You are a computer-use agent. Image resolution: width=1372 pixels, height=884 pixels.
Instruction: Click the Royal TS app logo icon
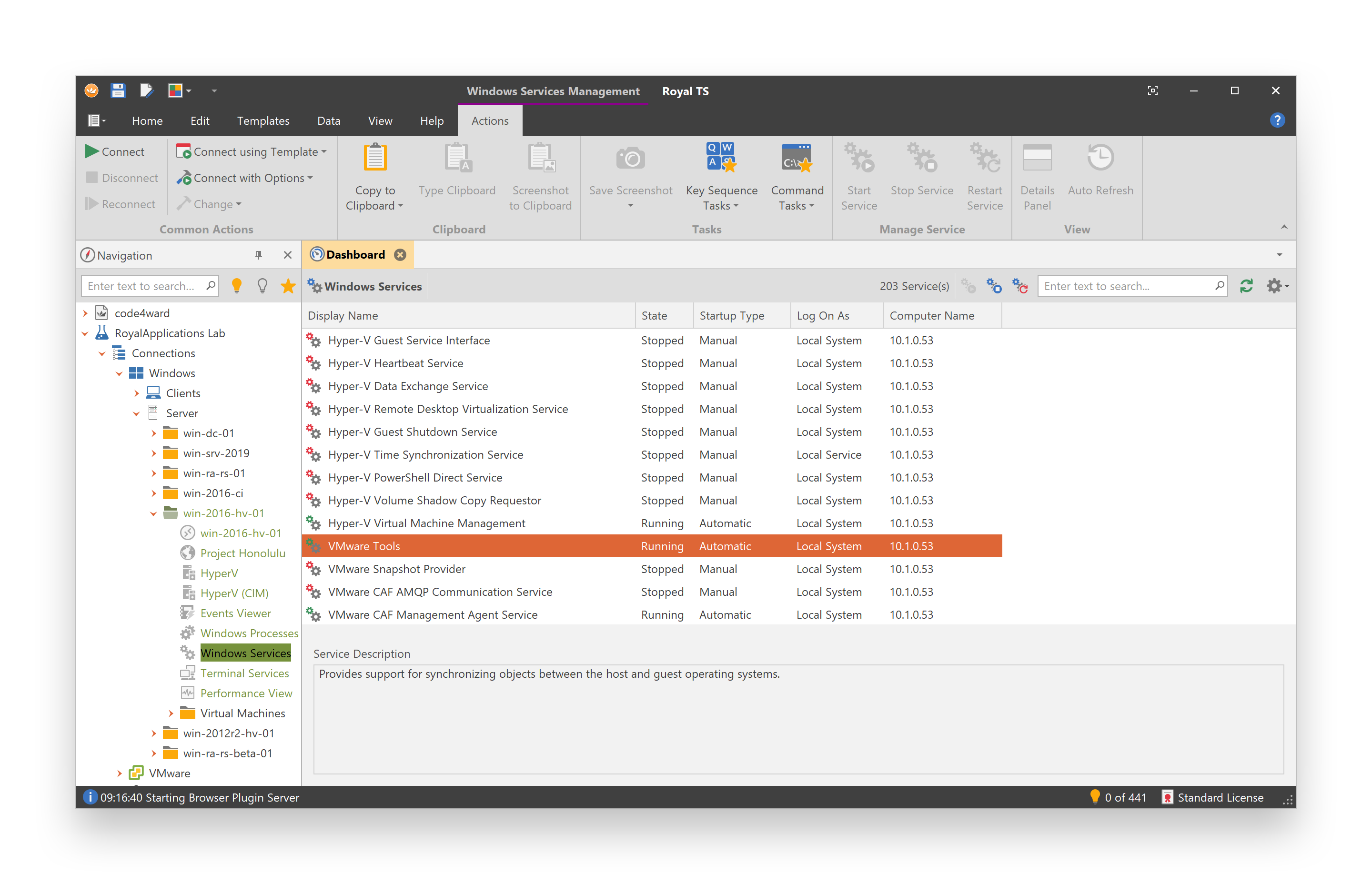[x=91, y=90]
